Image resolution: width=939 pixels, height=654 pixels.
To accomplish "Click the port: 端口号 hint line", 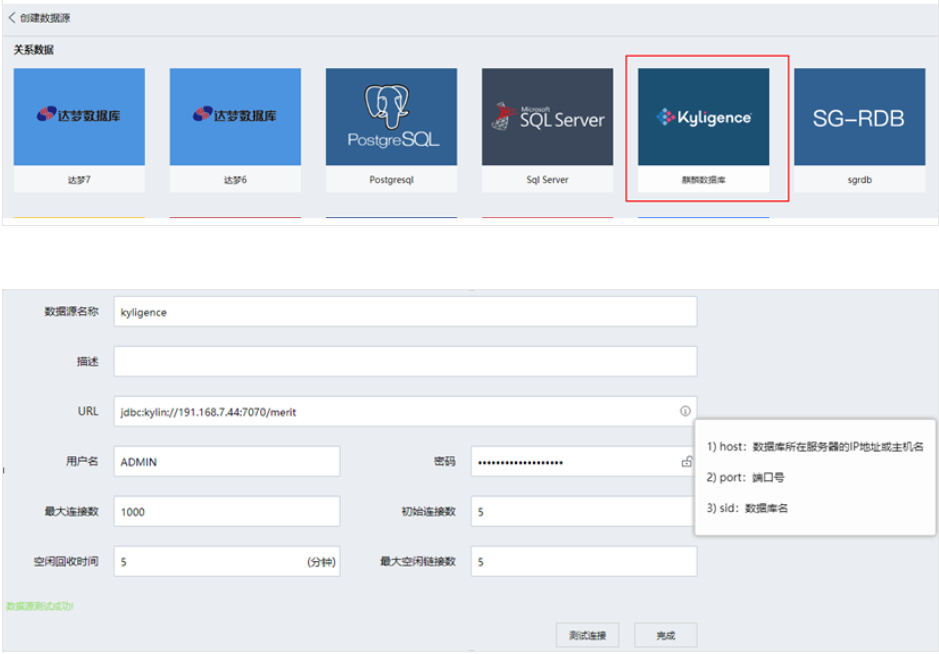I will tap(746, 477).
